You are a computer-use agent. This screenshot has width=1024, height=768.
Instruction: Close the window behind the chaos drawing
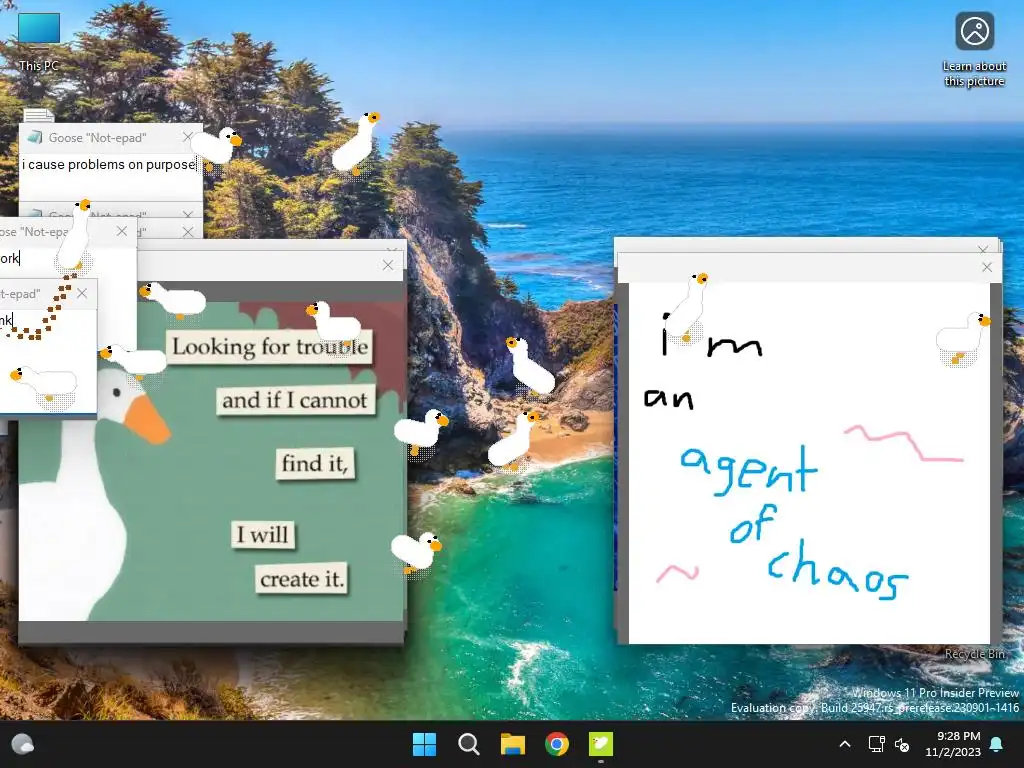[983, 249]
